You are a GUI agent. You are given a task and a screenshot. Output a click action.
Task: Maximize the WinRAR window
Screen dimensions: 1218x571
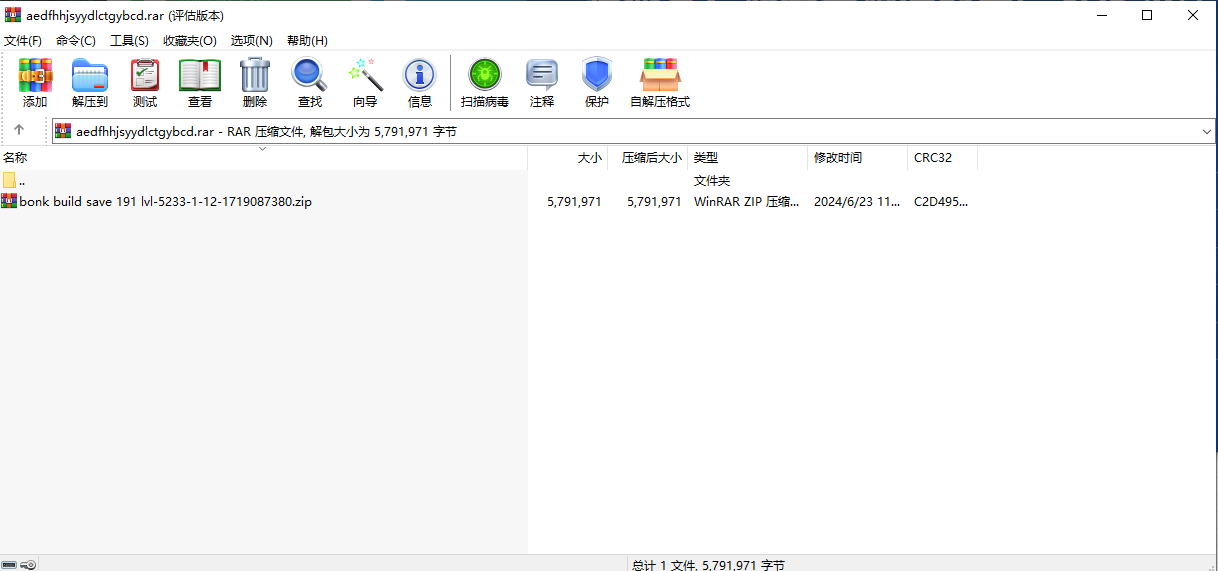pyautogui.click(x=1147, y=15)
